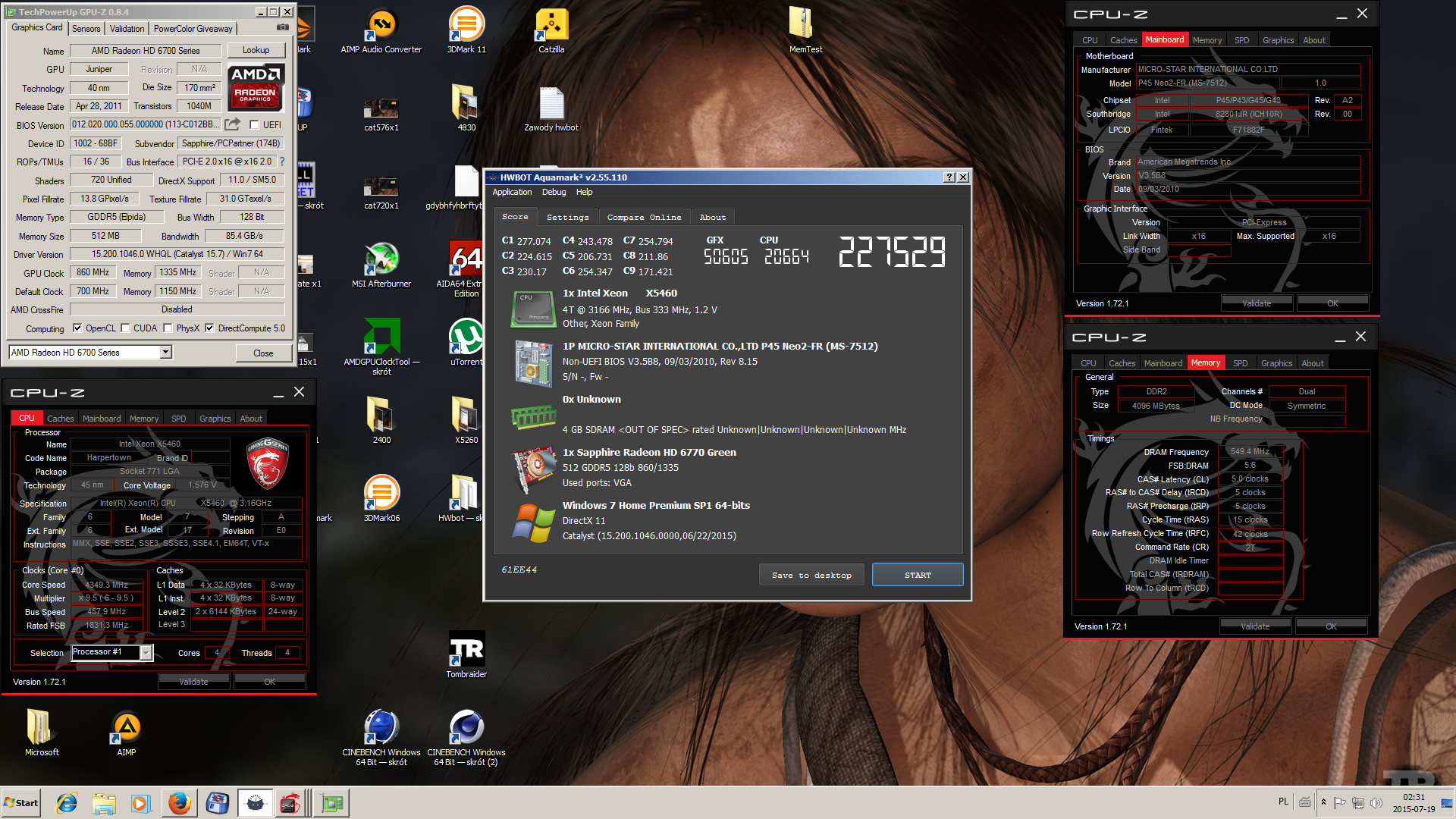This screenshot has width=1456, height=819.
Task: Click OK in Memory CPU-Z window
Action: click(x=1331, y=626)
